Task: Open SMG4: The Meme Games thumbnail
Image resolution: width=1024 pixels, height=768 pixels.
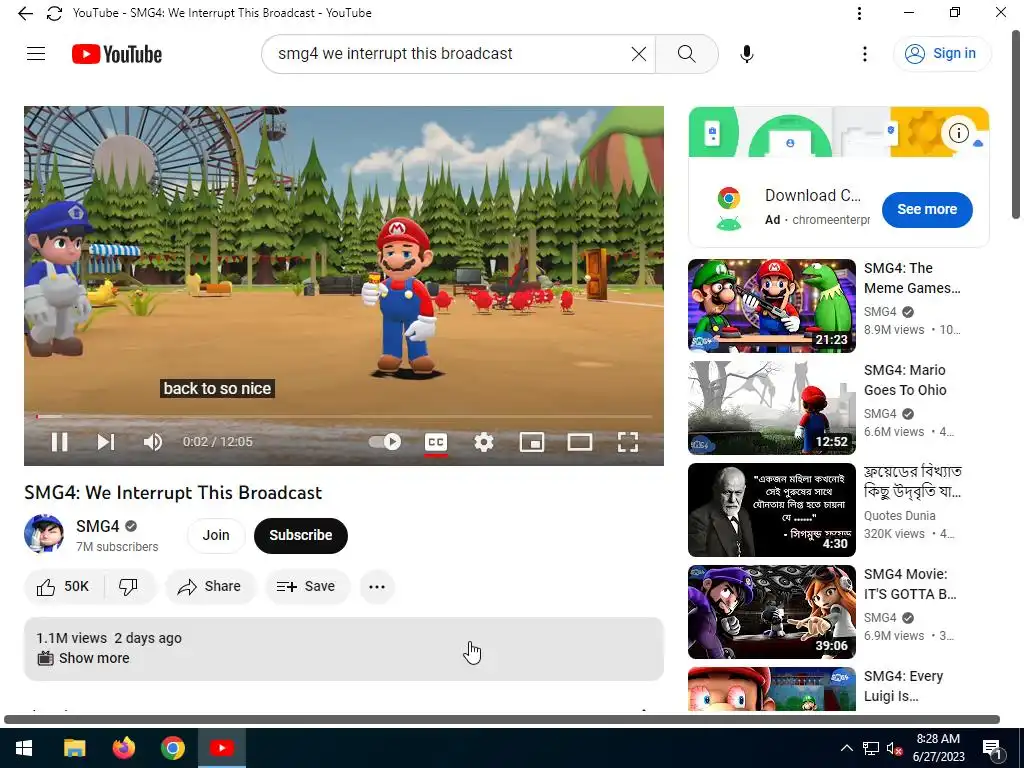Action: pyautogui.click(x=771, y=306)
